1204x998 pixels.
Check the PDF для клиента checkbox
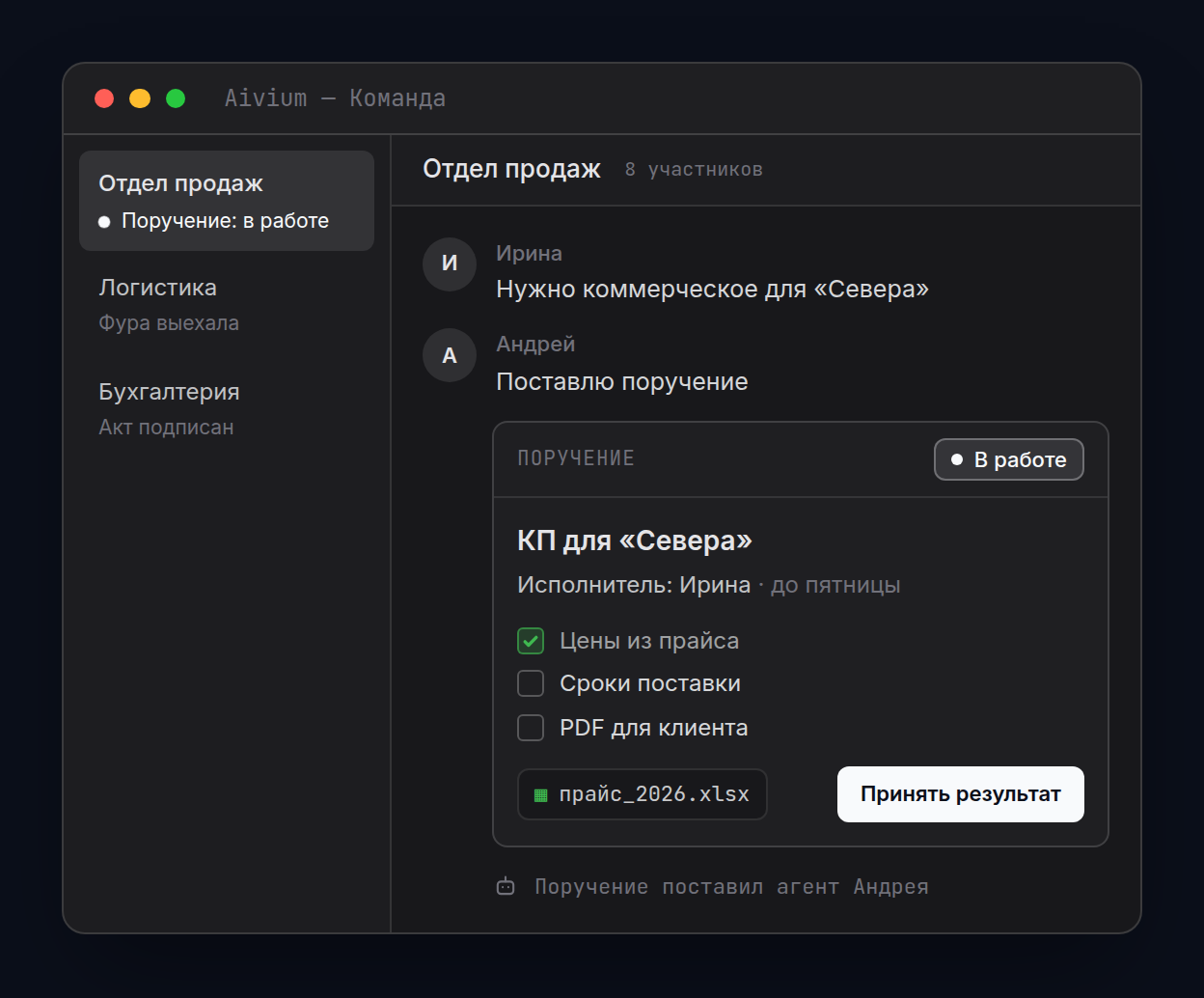click(531, 728)
